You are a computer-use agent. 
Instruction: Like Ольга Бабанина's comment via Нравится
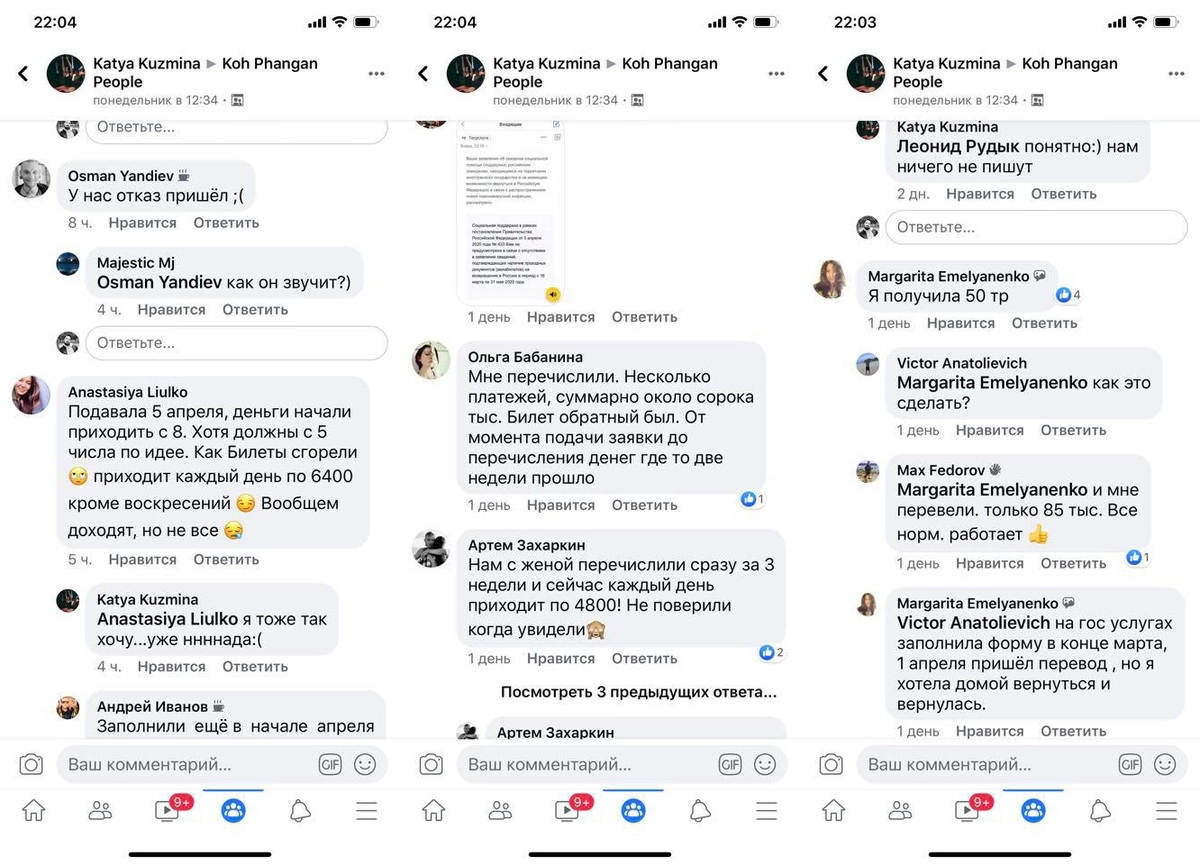(560, 505)
